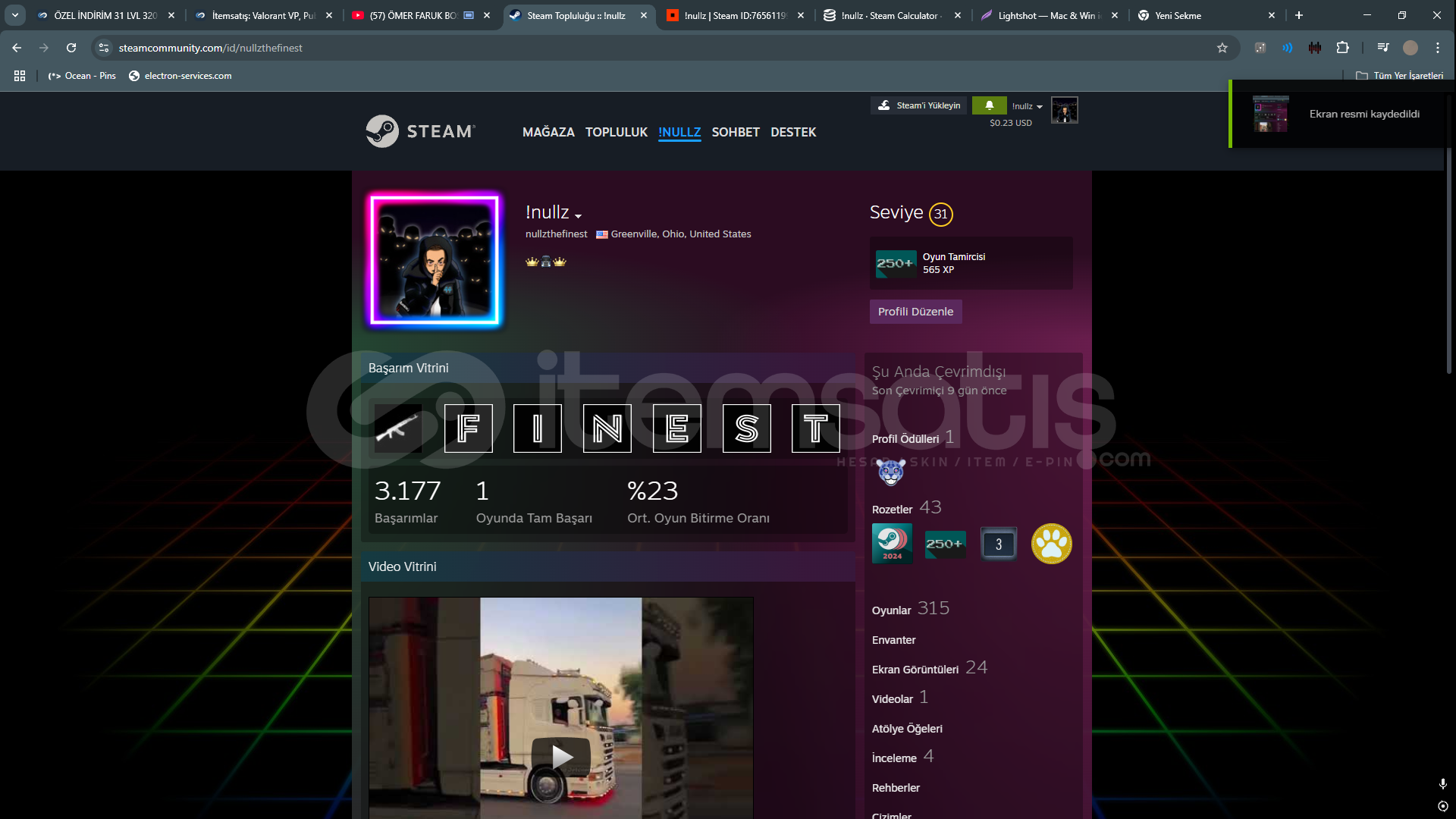
Task: Open the Steam 2024 badge
Action: (x=892, y=544)
